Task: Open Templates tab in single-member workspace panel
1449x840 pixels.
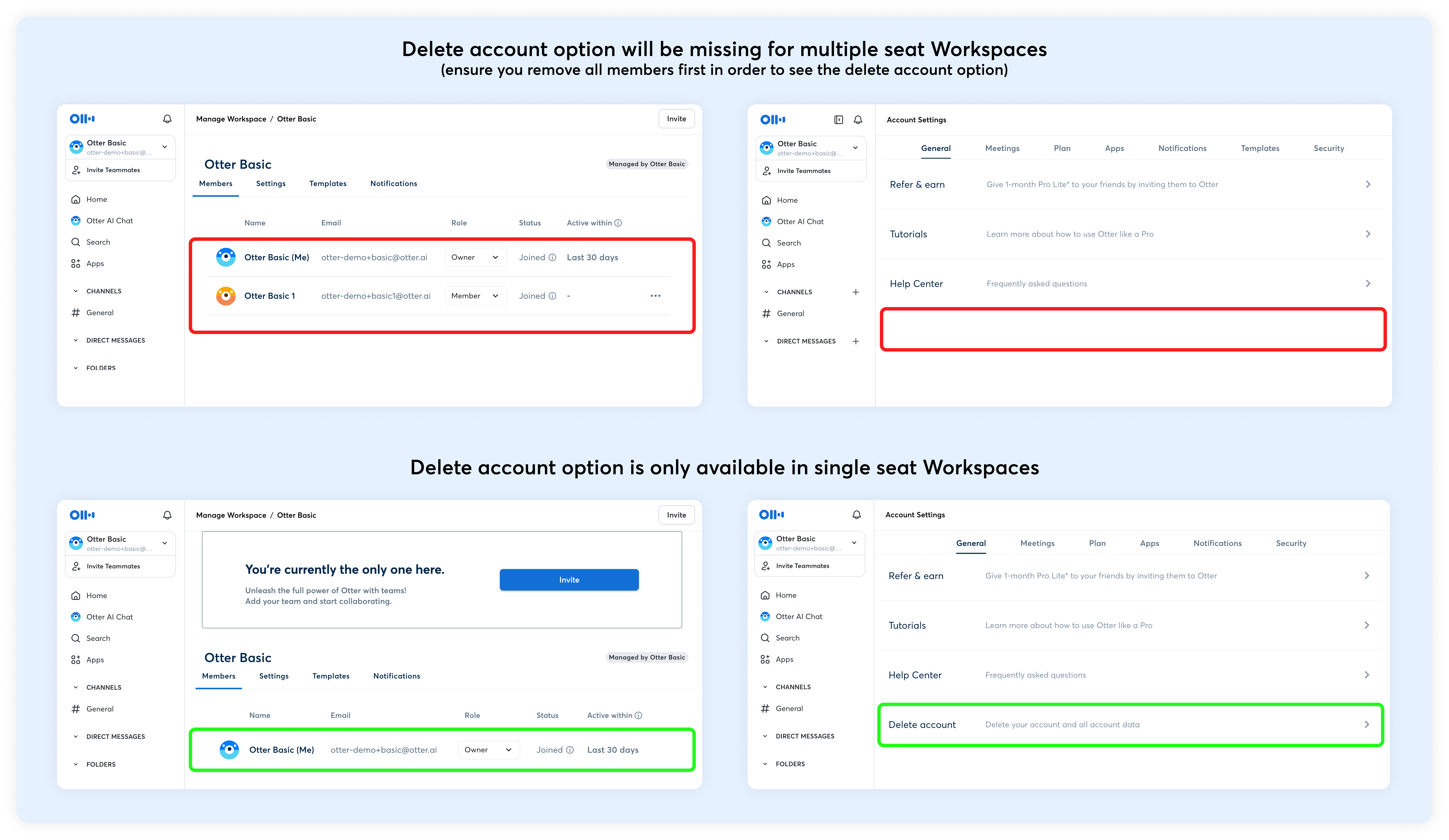Action: 331,676
